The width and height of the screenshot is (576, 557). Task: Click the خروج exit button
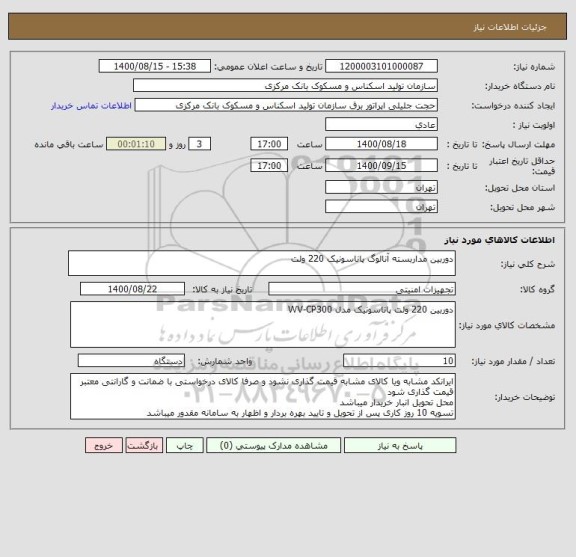(104, 445)
